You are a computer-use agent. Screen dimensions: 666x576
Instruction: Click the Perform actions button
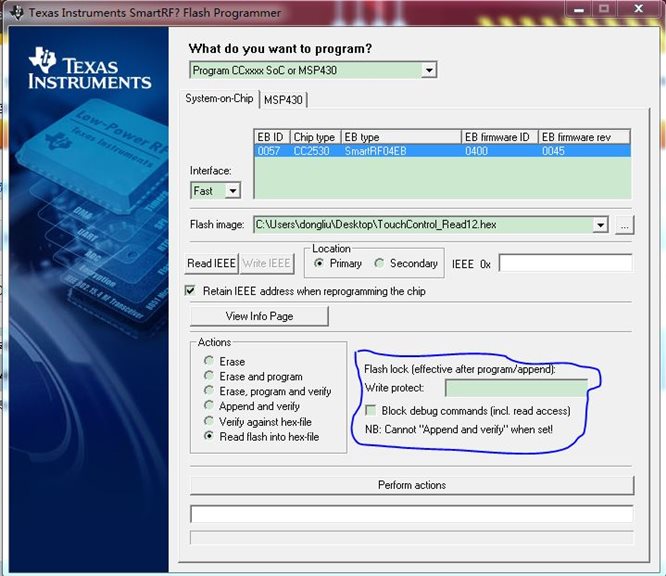[x=412, y=485]
